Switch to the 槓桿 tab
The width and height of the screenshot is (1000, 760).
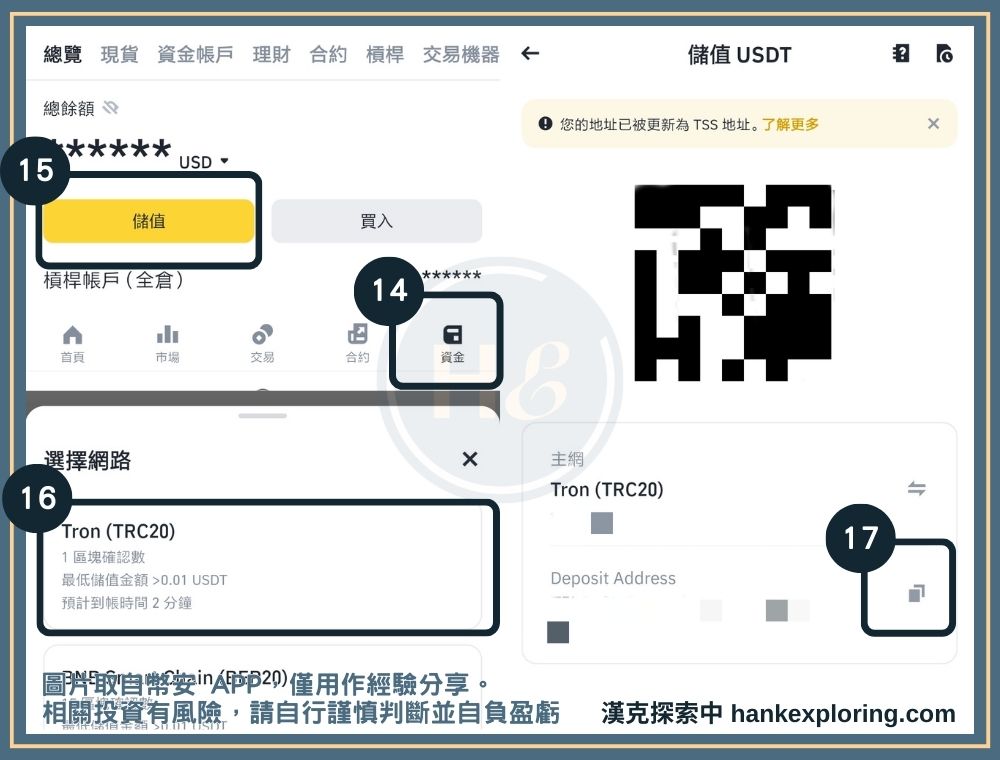385,55
